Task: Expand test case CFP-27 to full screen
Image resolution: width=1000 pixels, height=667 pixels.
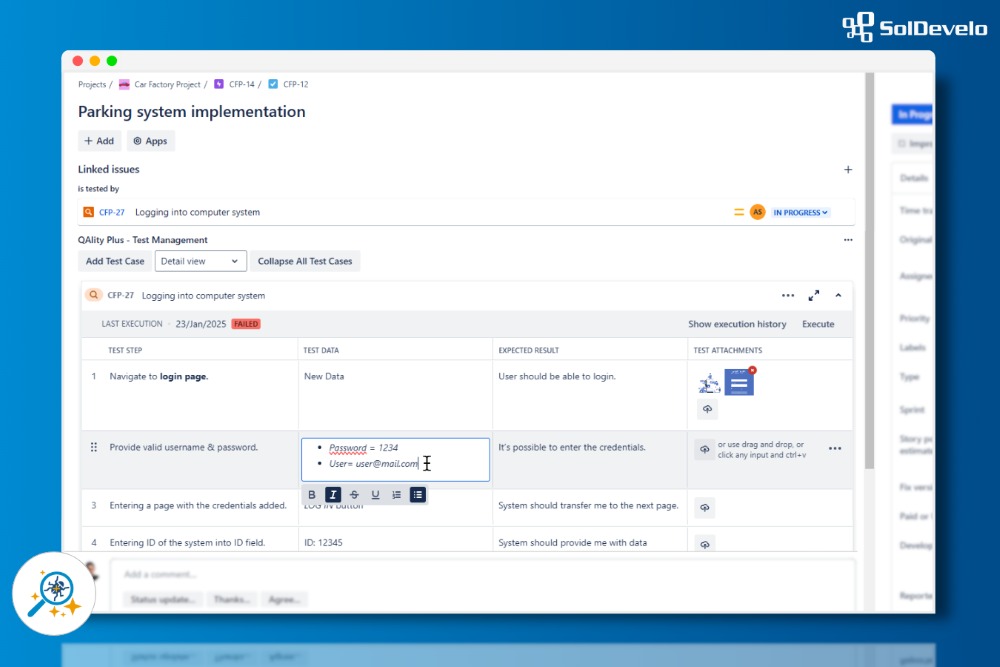Action: pyautogui.click(x=814, y=295)
